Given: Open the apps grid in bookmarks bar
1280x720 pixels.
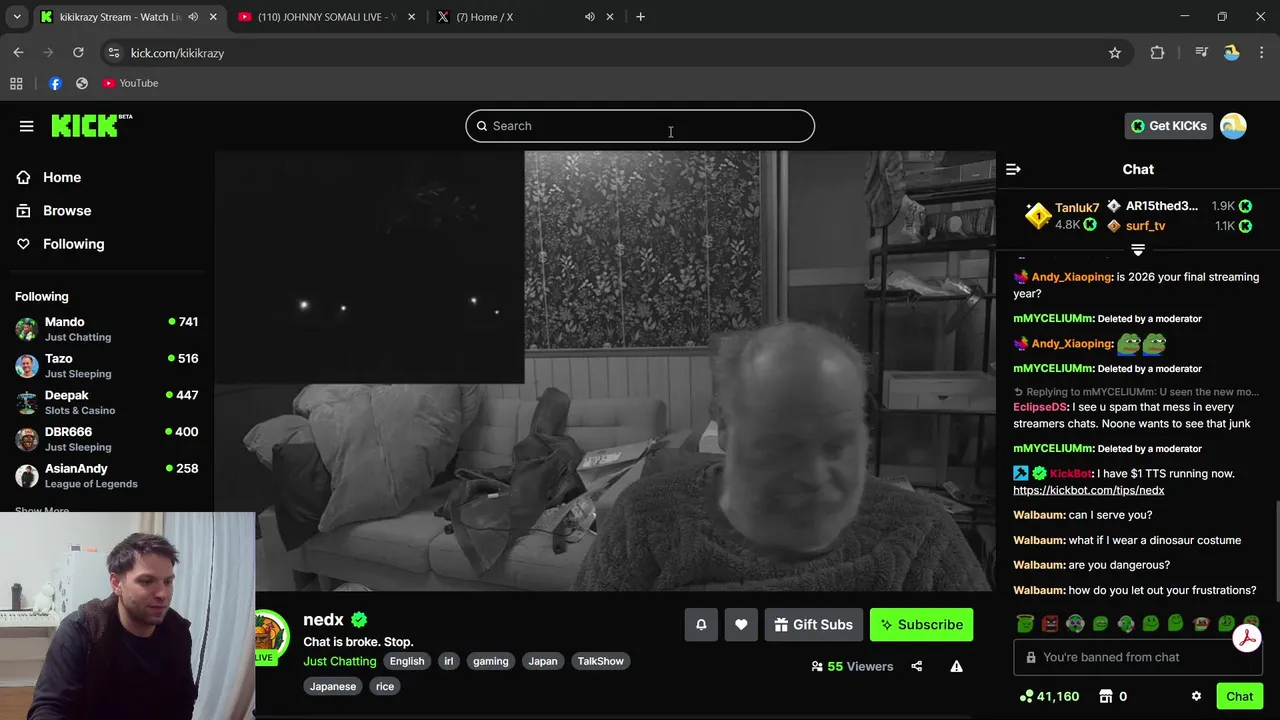Looking at the screenshot, I should [x=16, y=83].
